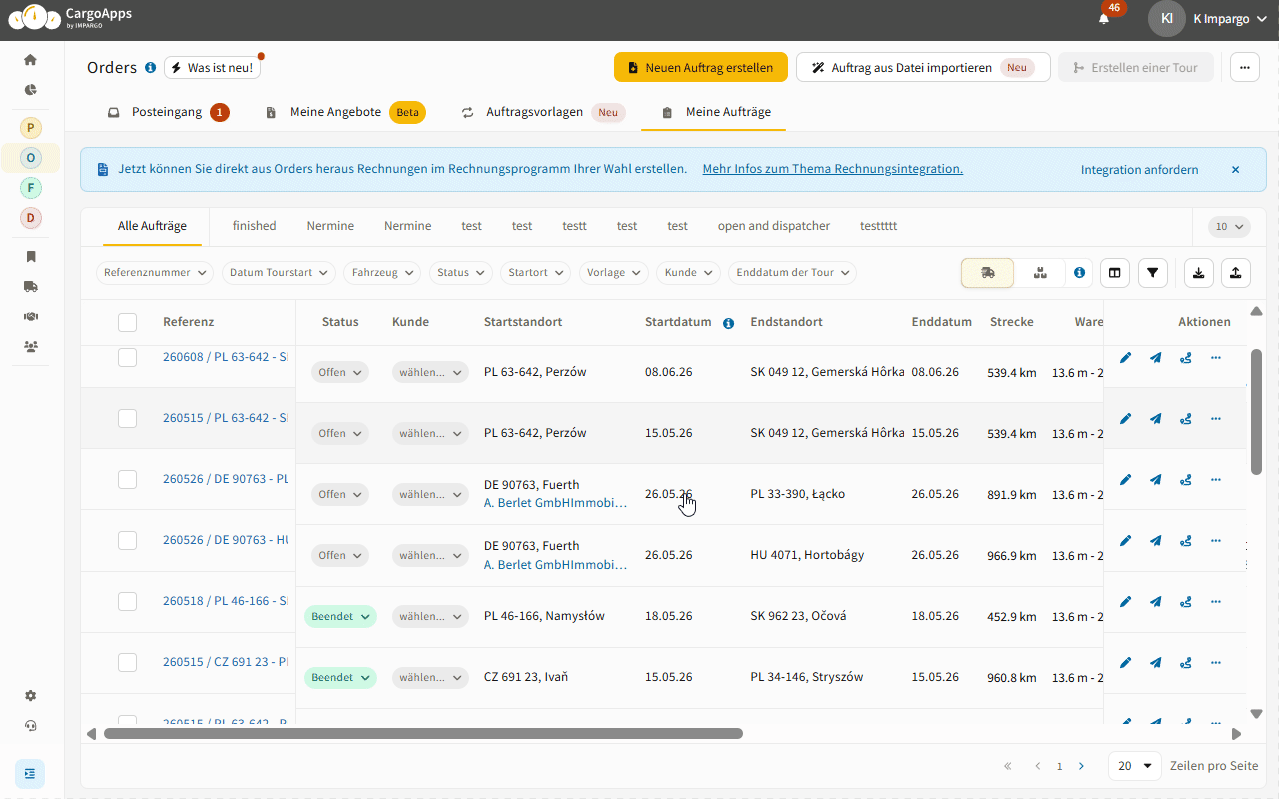Collapse the sidebar menu toggle icon

coord(30,774)
